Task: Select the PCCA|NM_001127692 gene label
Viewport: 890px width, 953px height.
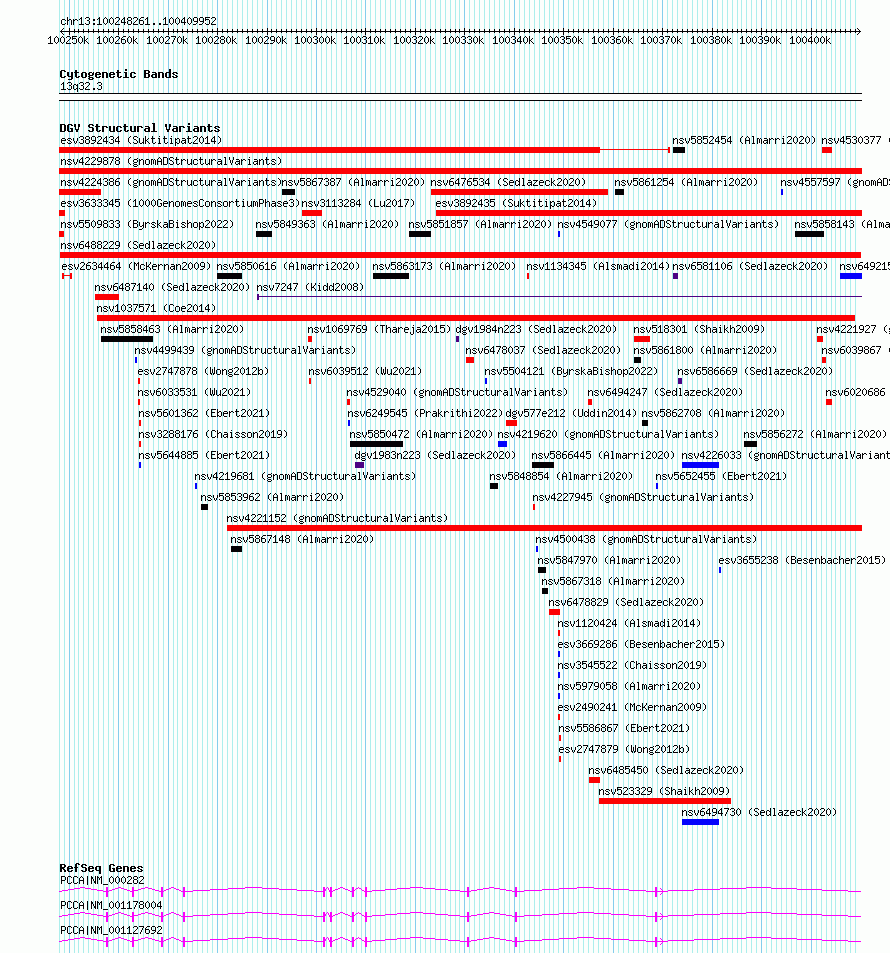Action: coord(111,931)
